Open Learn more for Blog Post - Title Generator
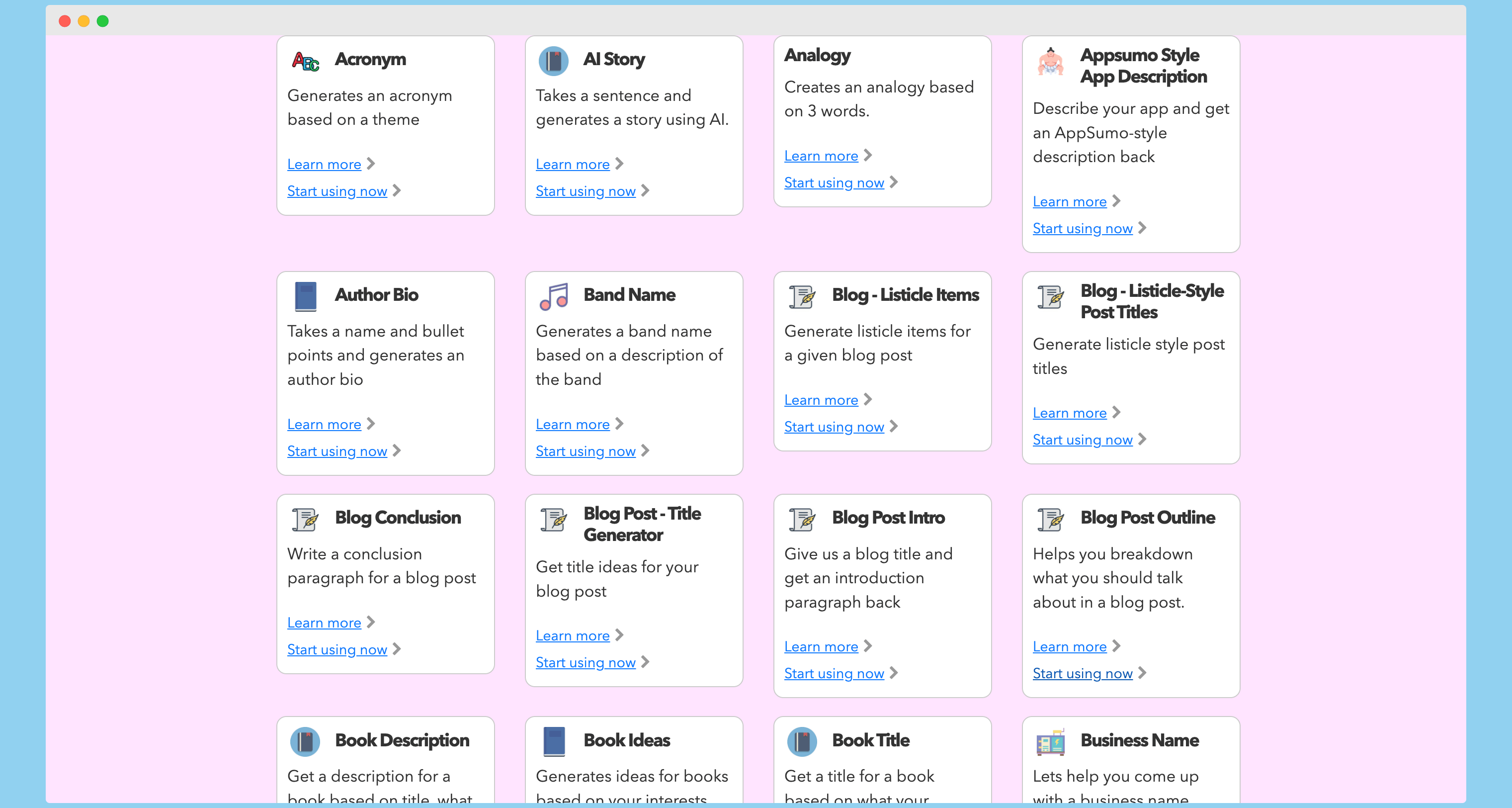1512x808 pixels. pos(572,636)
